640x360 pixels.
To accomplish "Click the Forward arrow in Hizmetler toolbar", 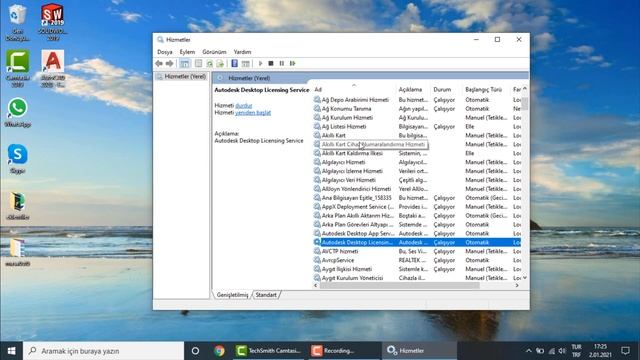I will tap(169, 63).
